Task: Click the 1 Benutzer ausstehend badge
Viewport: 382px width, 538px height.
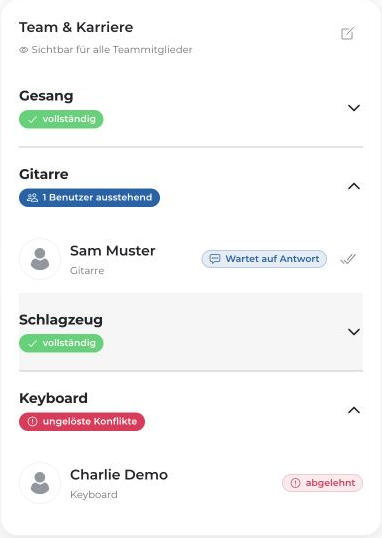Action: coord(89,198)
